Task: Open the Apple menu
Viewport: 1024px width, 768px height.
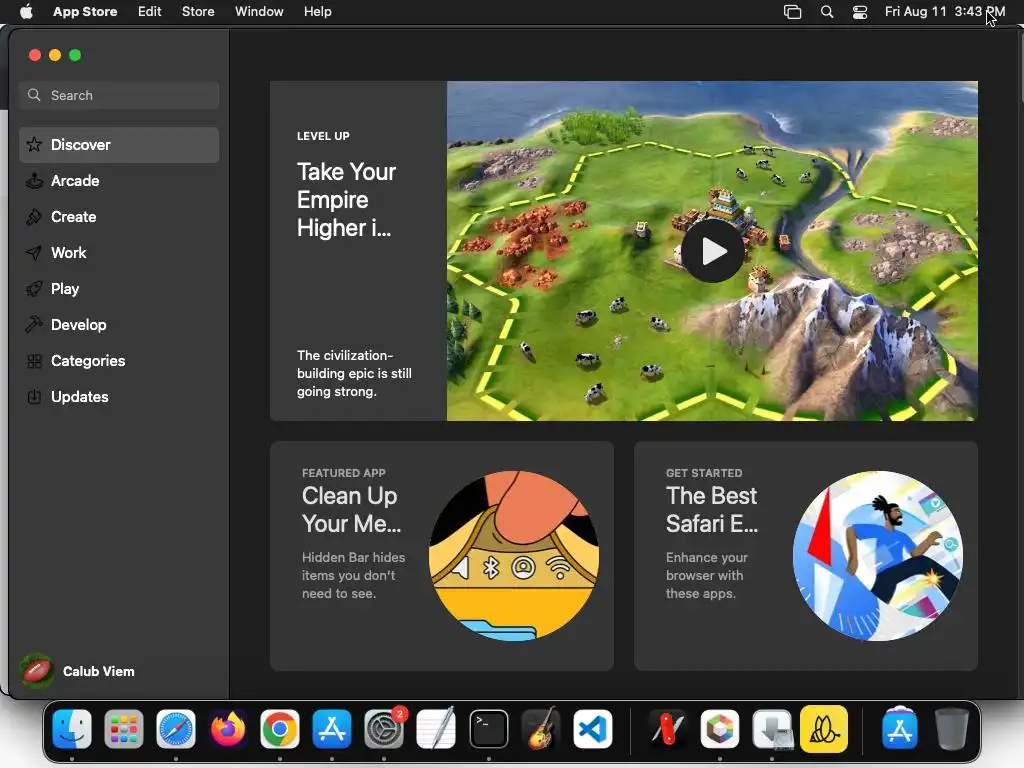Action: 26,12
